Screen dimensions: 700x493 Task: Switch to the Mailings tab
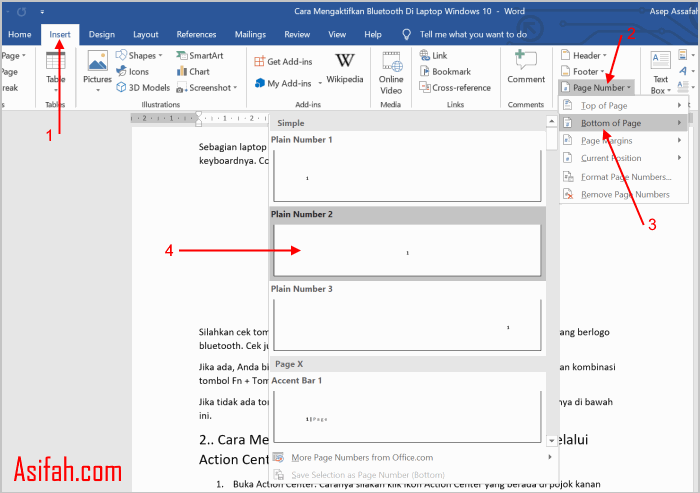pyautogui.click(x=250, y=34)
